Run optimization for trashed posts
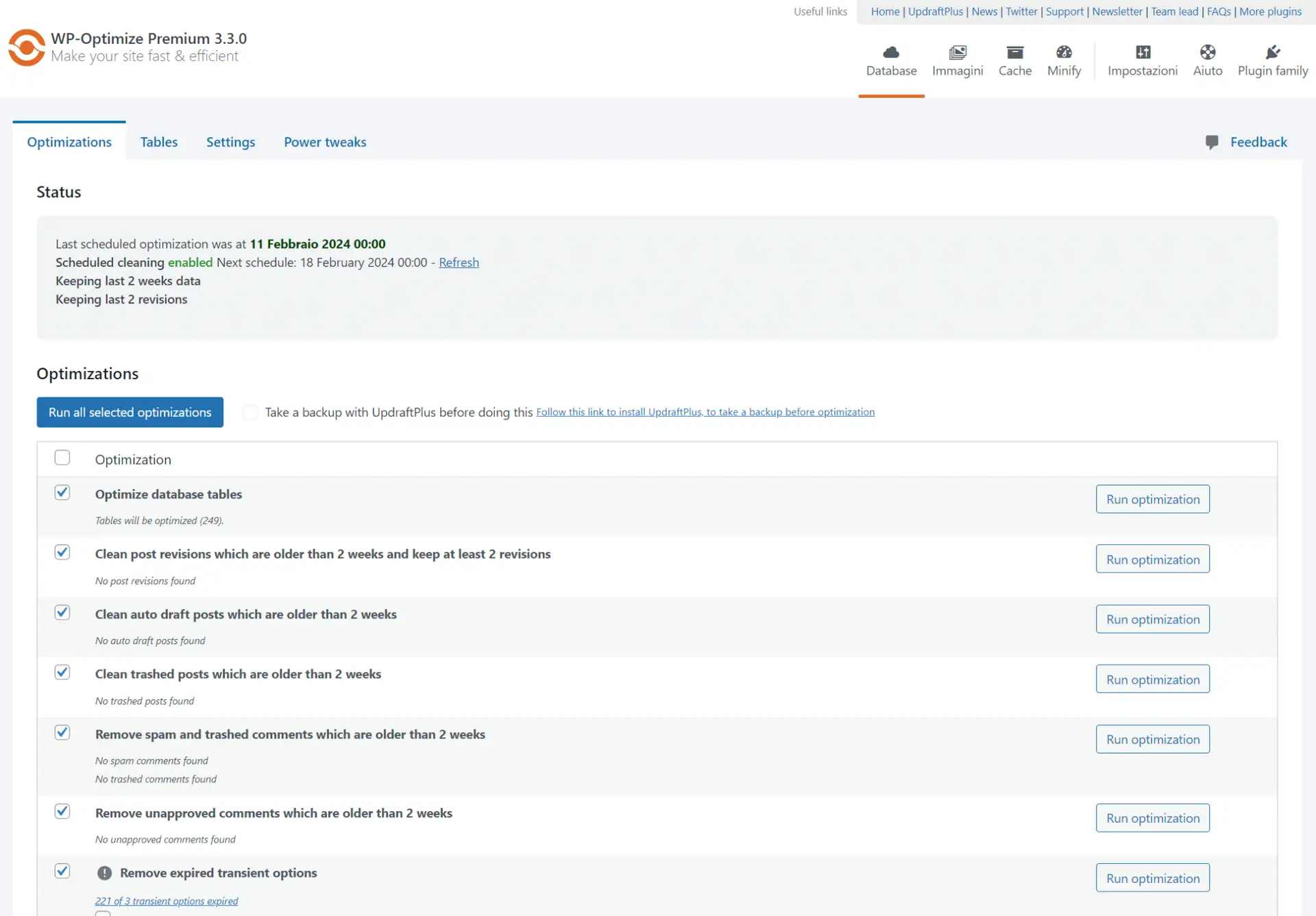 [x=1153, y=679]
